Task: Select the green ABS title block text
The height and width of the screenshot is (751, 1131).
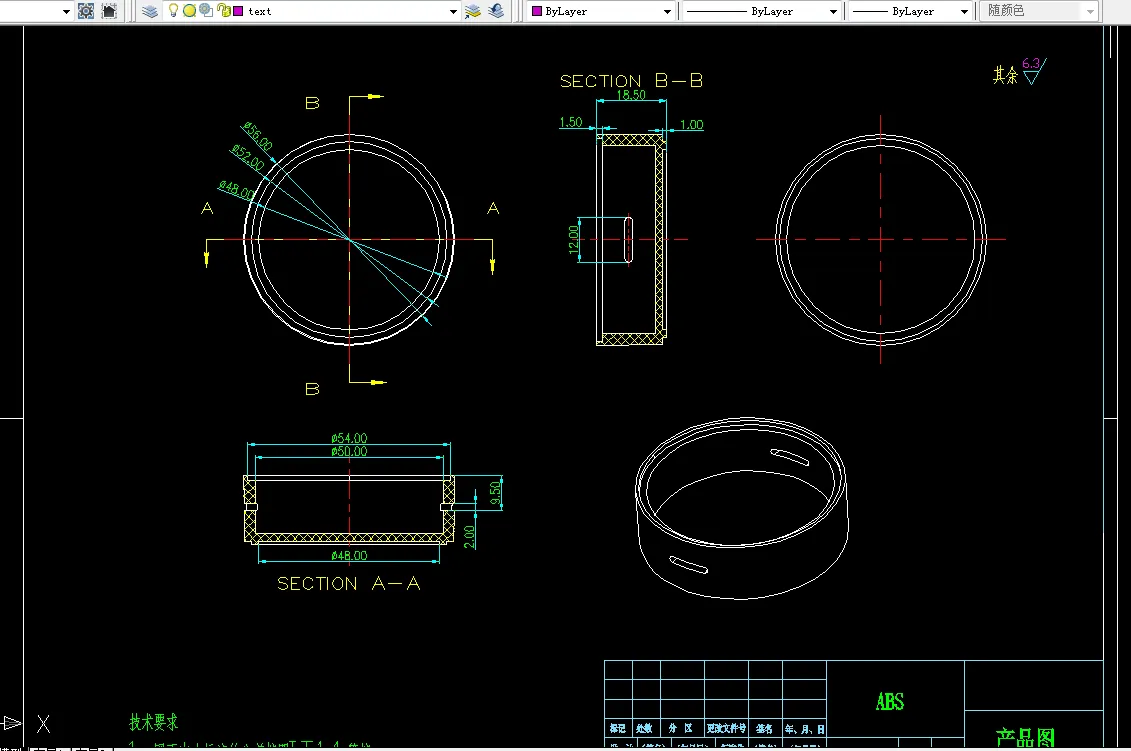Action: point(889,701)
